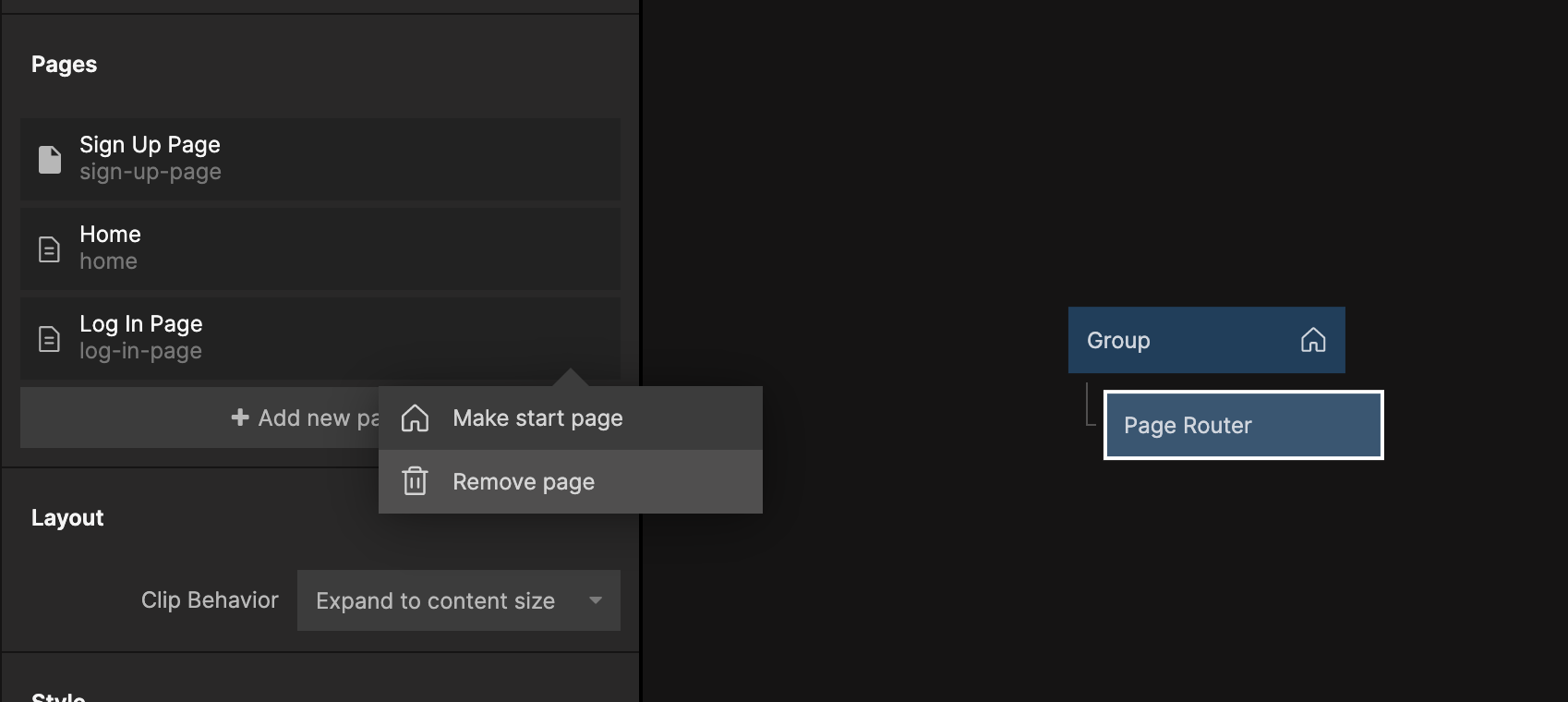Select the Log In Page title
The image size is (1568, 702).
click(x=140, y=324)
